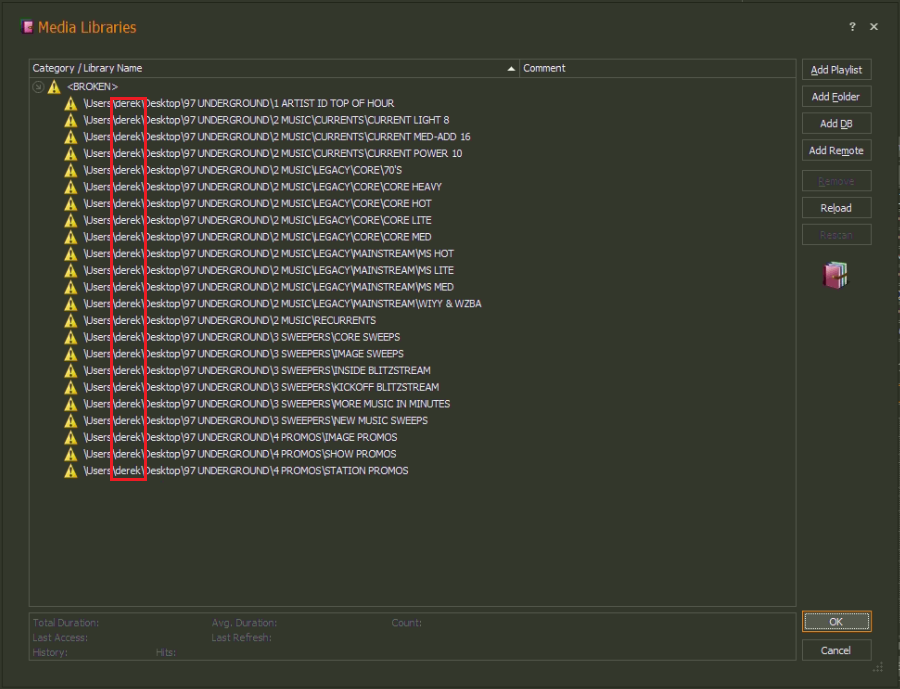The image size is (900, 689).
Task: Select the SWEEPERS\CORE SWEEPS library row
Action: point(242,336)
